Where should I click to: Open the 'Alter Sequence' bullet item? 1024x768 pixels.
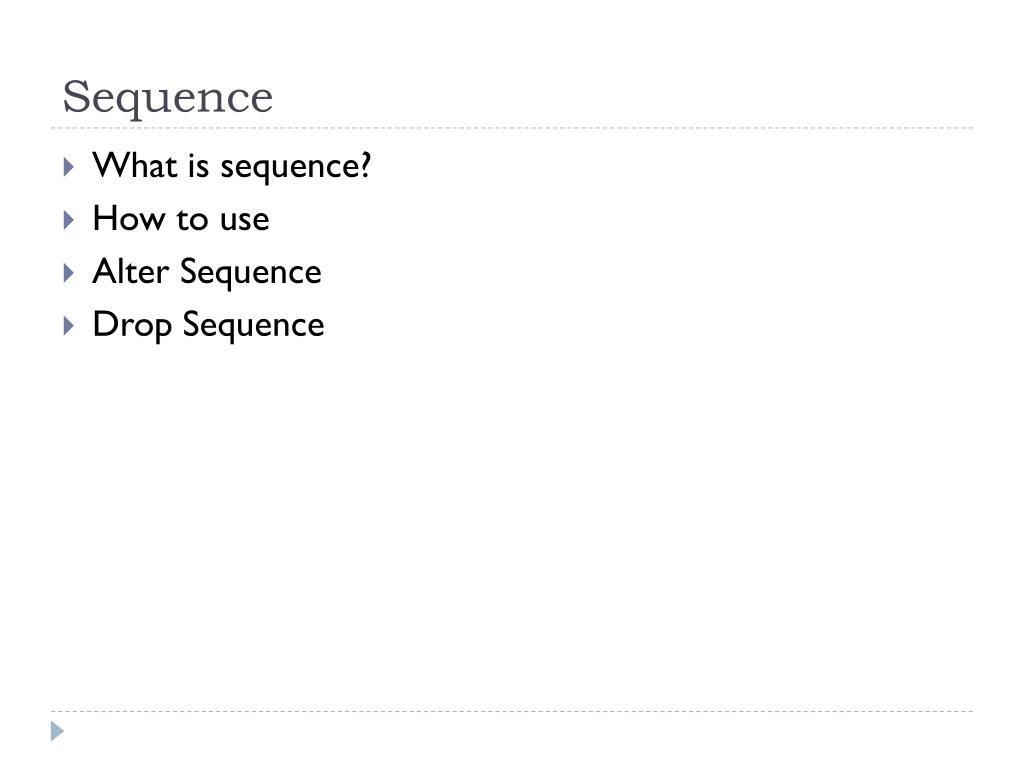[x=207, y=272]
